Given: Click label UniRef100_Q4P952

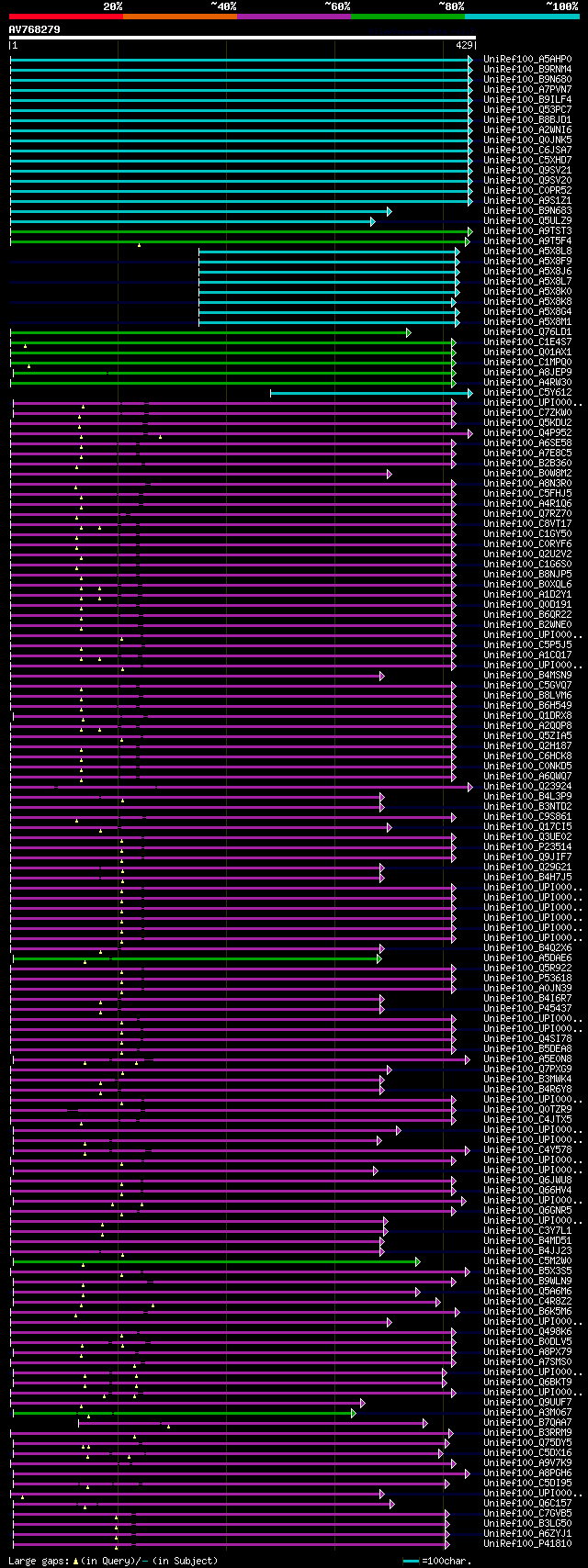Looking at the screenshot, I should [527, 433].
